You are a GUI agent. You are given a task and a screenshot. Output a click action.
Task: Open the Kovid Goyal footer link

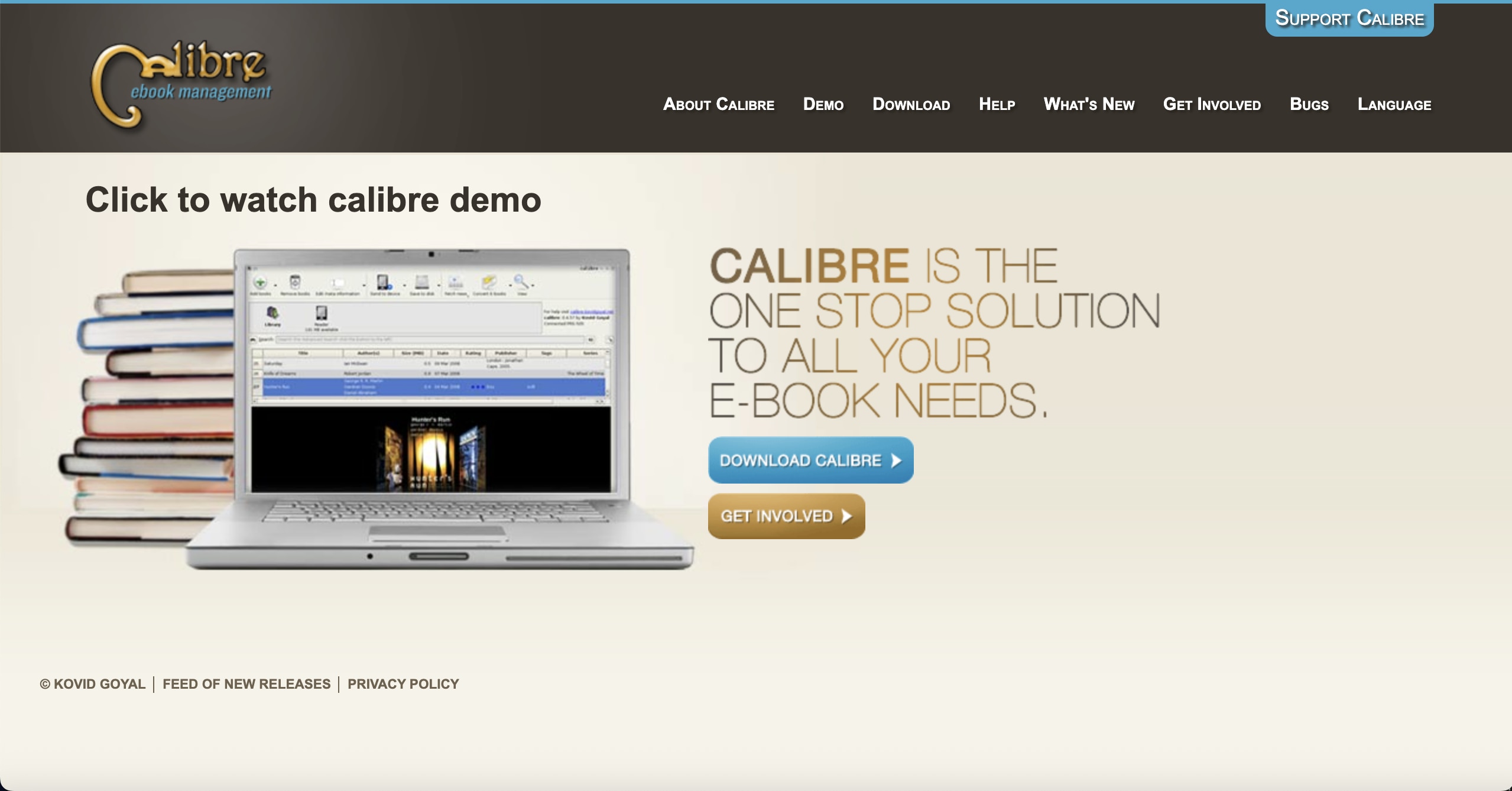pos(92,684)
